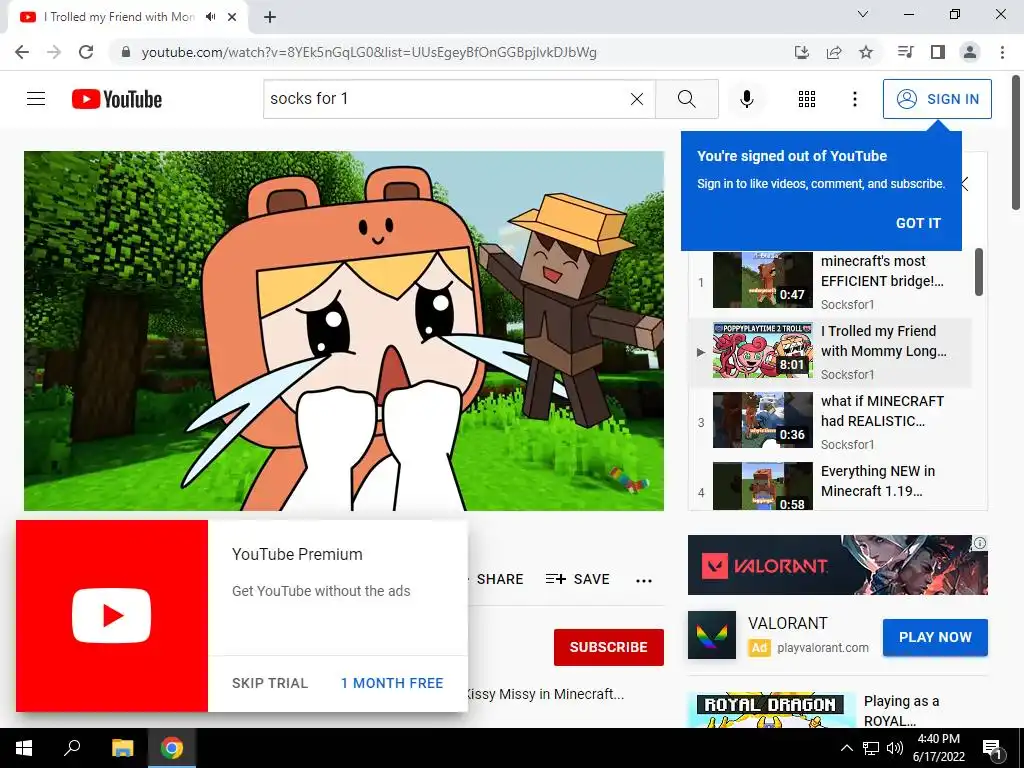
Task: Select 'I Trolled my Friend with Mommy Long' playlist item
Action: [830, 352]
